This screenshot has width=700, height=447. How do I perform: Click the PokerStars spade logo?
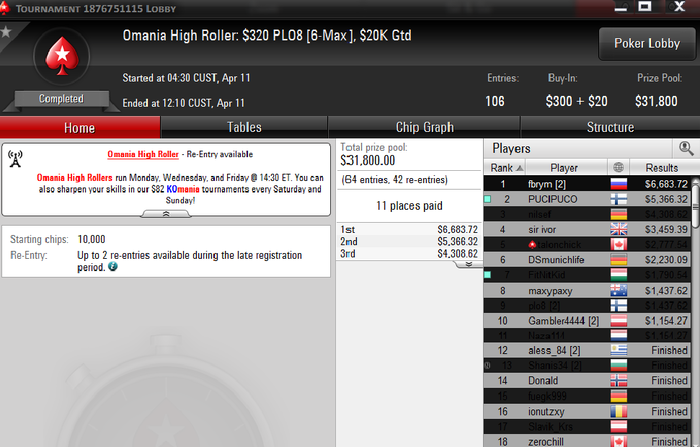tap(62, 57)
